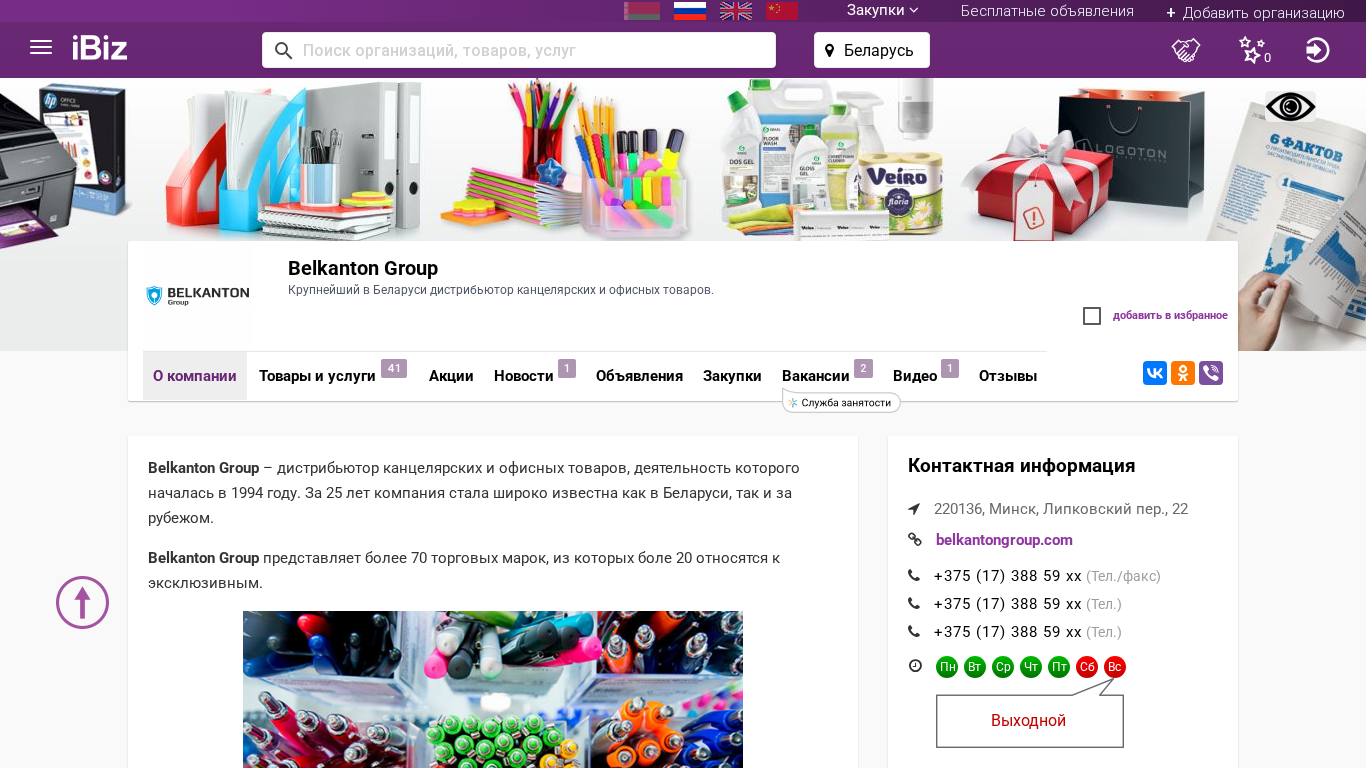Click the Tel./fax phone number
Image resolution: width=1366 pixels, height=768 pixels.
(1008, 576)
